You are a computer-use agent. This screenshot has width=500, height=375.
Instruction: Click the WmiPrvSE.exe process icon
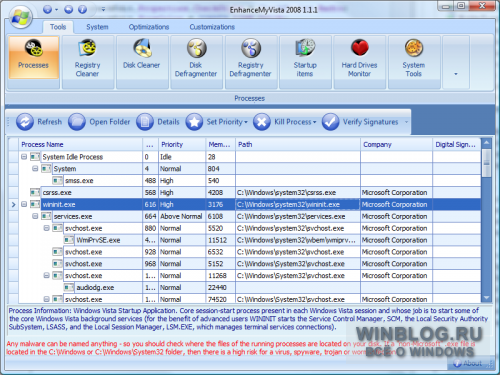point(69,240)
